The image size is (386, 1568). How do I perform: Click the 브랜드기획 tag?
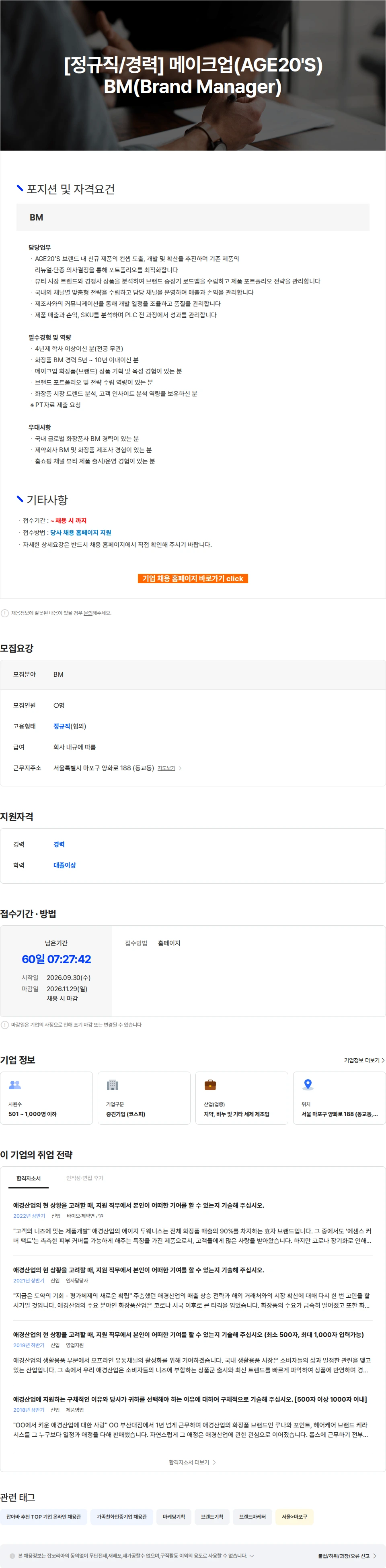(x=212, y=1517)
